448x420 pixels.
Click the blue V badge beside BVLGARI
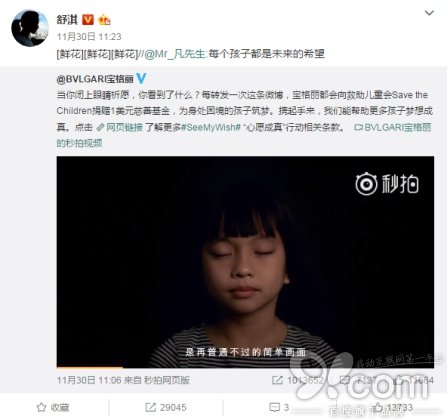[x=141, y=78]
